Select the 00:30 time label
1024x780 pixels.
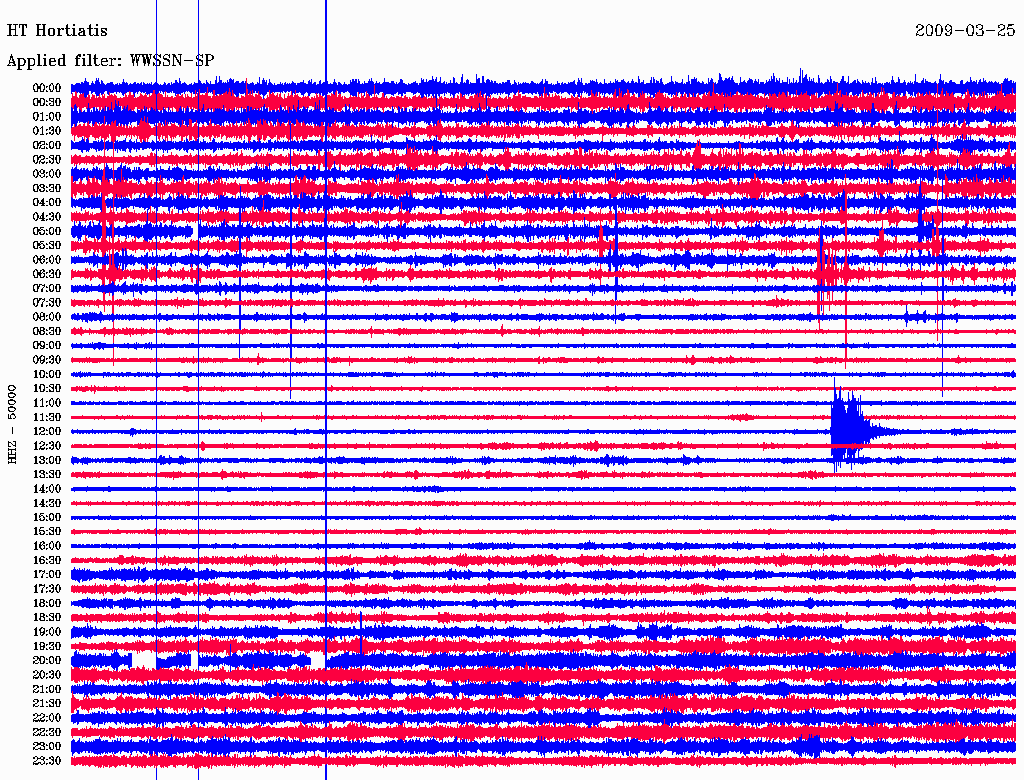pos(47,103)
